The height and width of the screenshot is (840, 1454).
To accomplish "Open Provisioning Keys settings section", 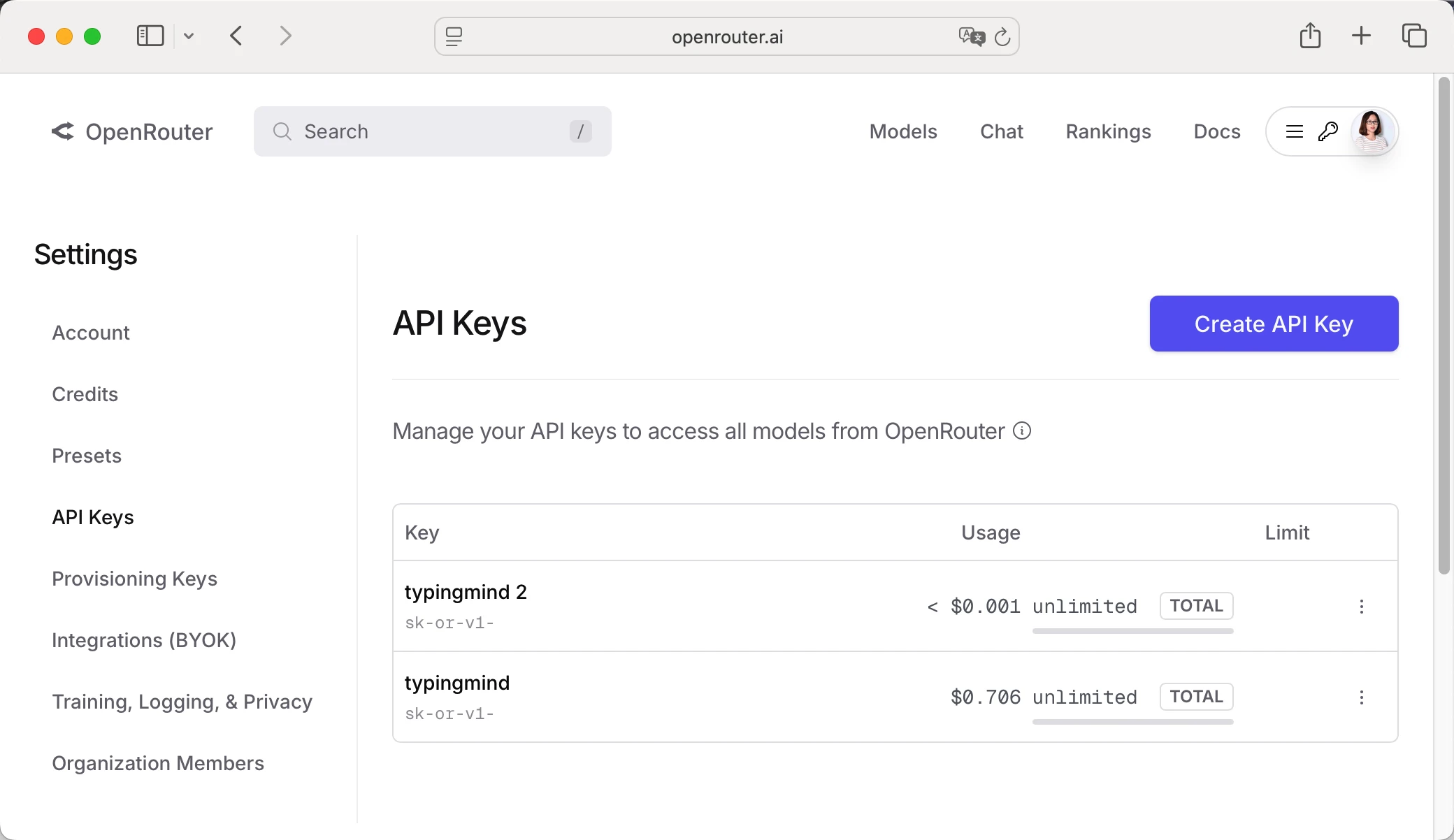I will [x=134, y=579].
